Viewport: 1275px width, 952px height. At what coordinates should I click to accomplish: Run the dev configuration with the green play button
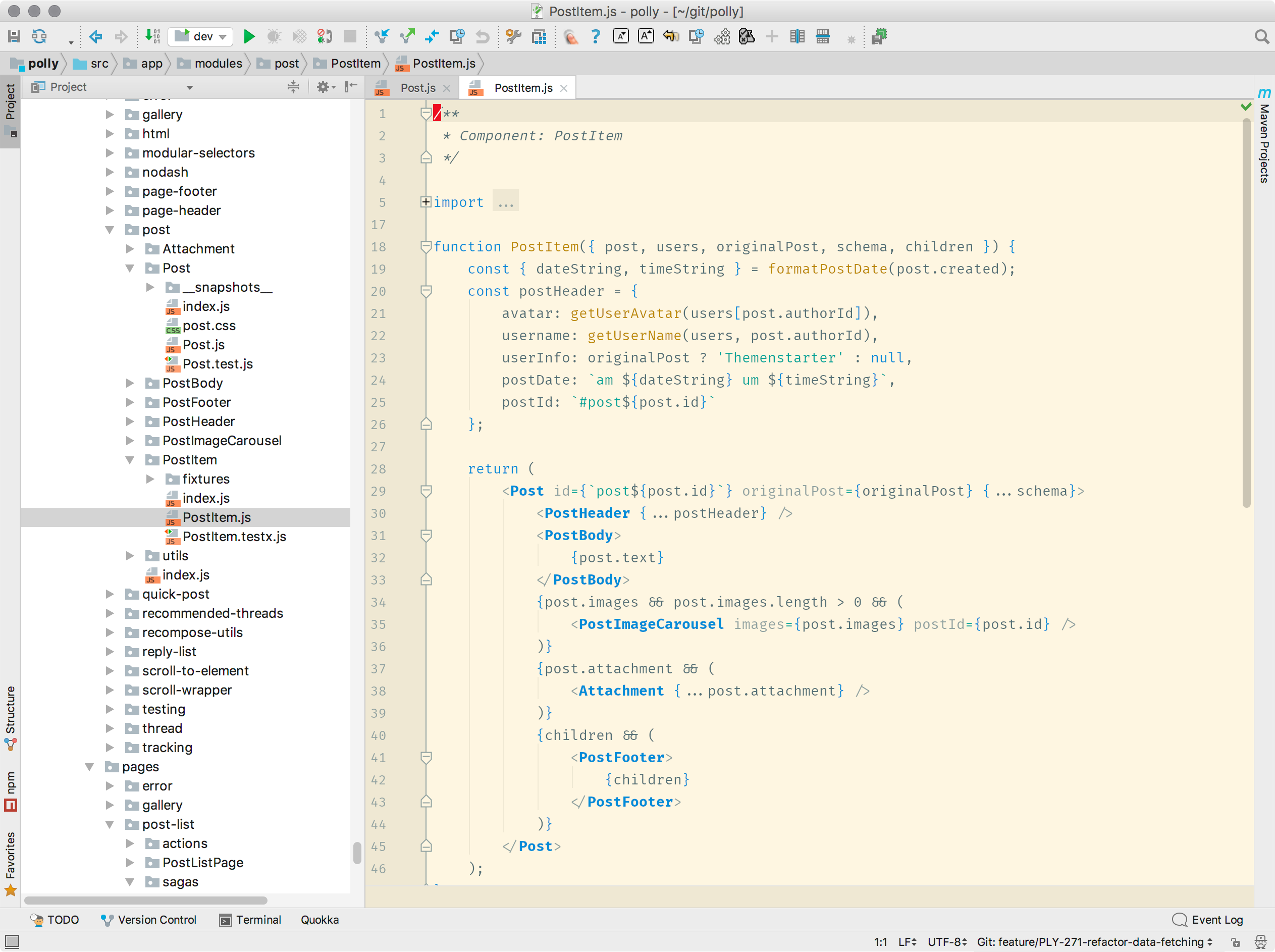pos(249,37)
